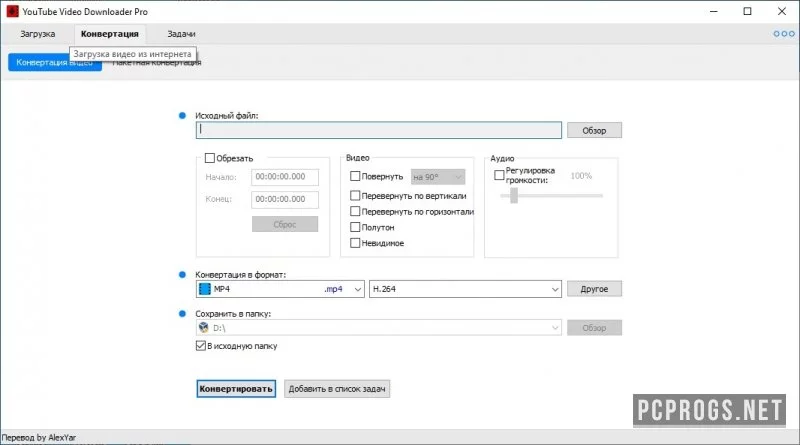The image size is (800, 445).
Task: Check Перевернуть по вертикали
Action: (x=355, y=195)
